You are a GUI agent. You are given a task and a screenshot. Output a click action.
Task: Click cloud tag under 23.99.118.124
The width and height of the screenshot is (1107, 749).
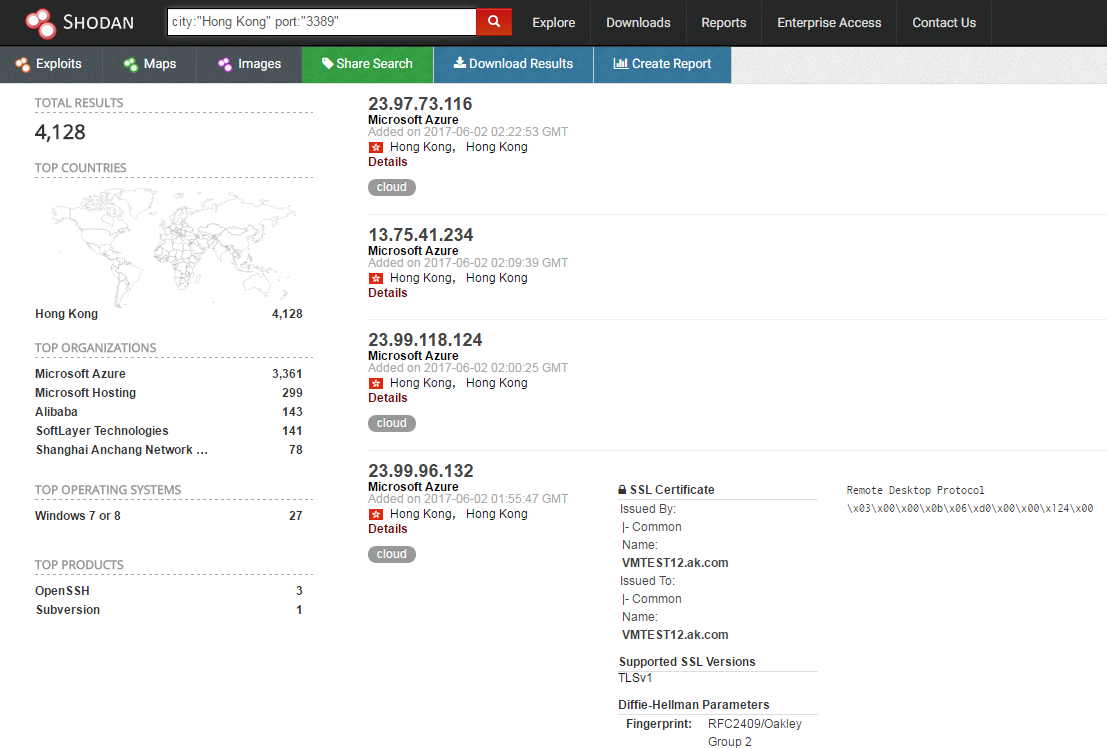tap(392, 423)
